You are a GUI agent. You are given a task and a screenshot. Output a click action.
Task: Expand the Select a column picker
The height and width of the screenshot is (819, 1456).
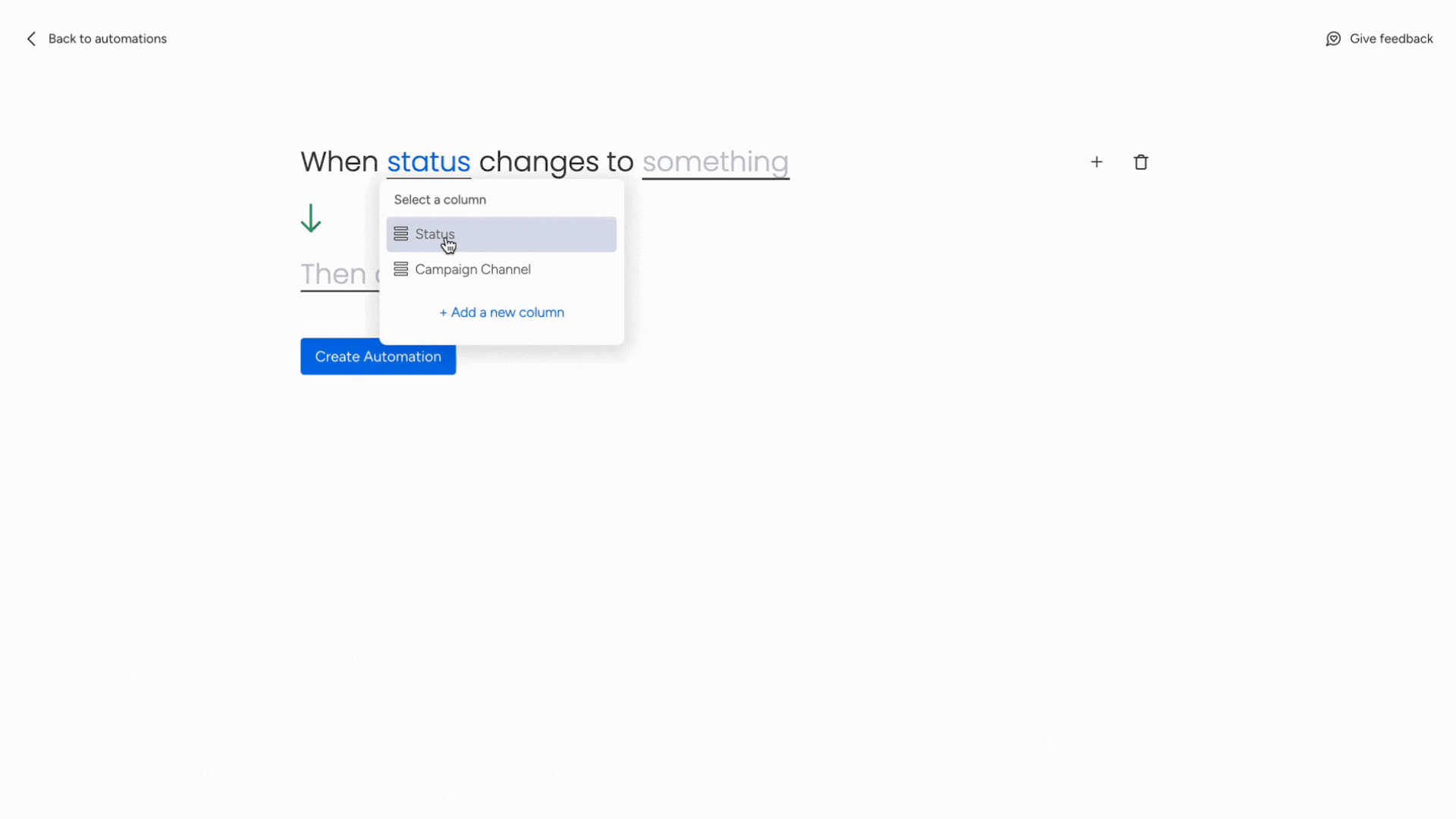[x=440, y=199]
